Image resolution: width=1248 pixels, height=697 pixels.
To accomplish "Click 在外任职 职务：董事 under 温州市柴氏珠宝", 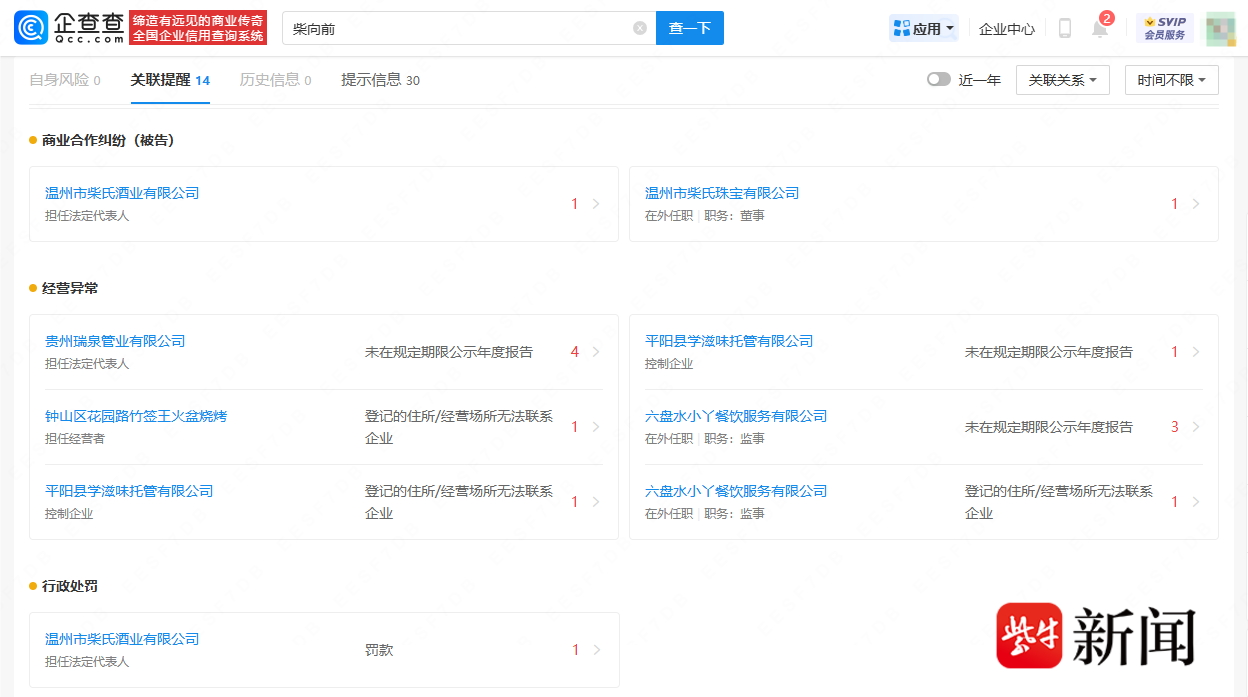I will coord(705,216).
